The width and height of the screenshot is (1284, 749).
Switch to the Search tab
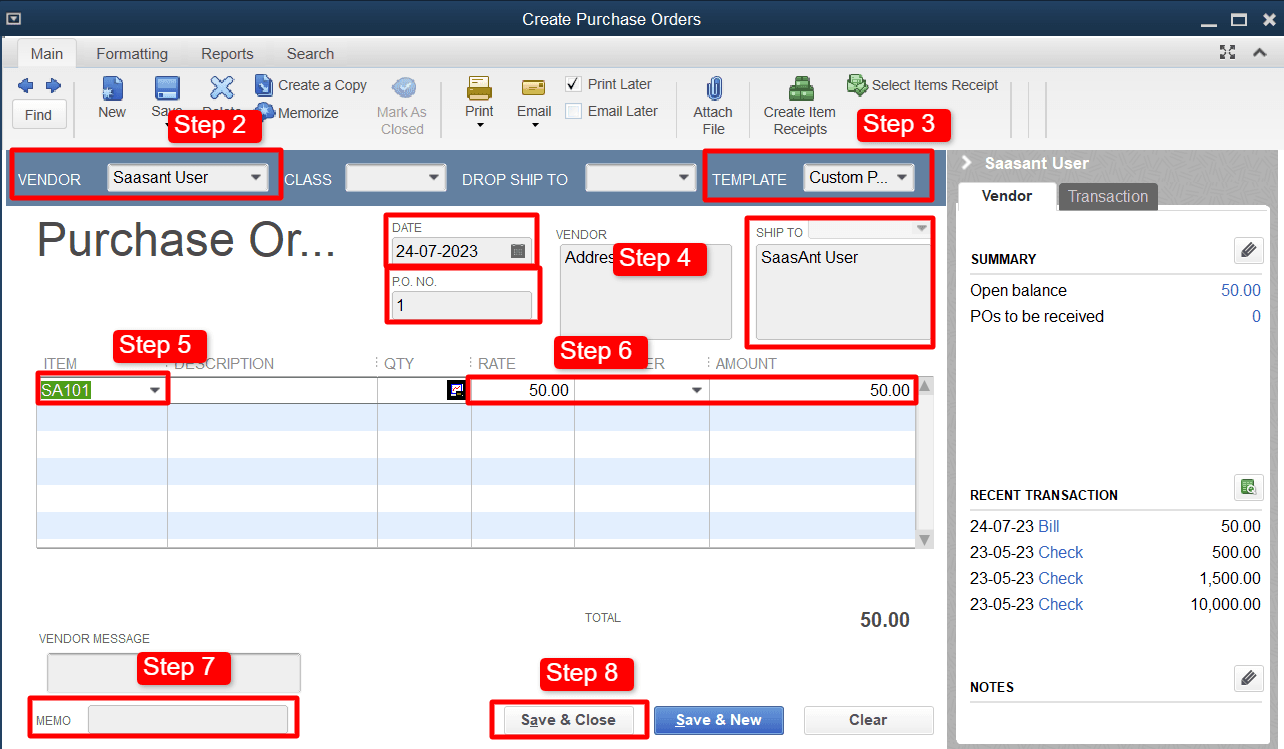coord(310,54)
